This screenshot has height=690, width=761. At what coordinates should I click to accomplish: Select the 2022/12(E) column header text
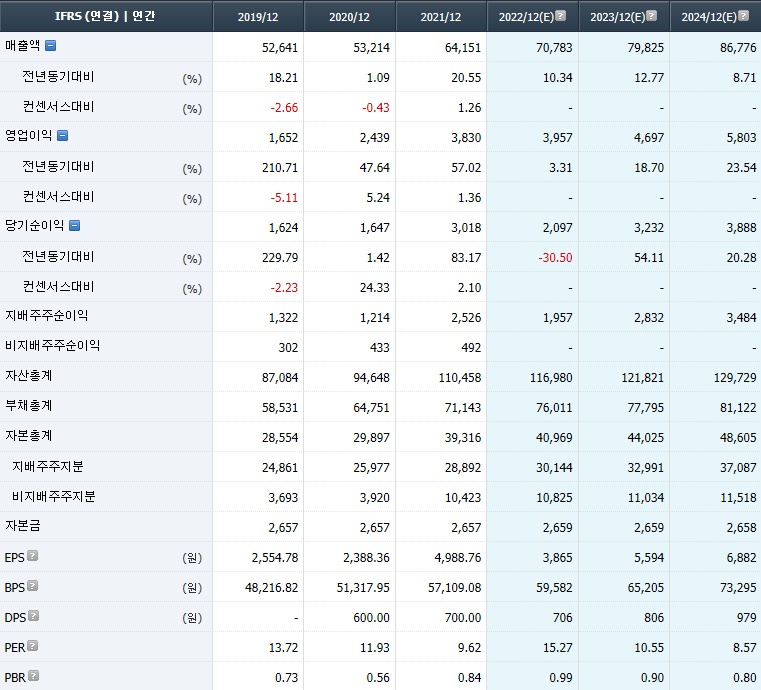coord(526,17)
